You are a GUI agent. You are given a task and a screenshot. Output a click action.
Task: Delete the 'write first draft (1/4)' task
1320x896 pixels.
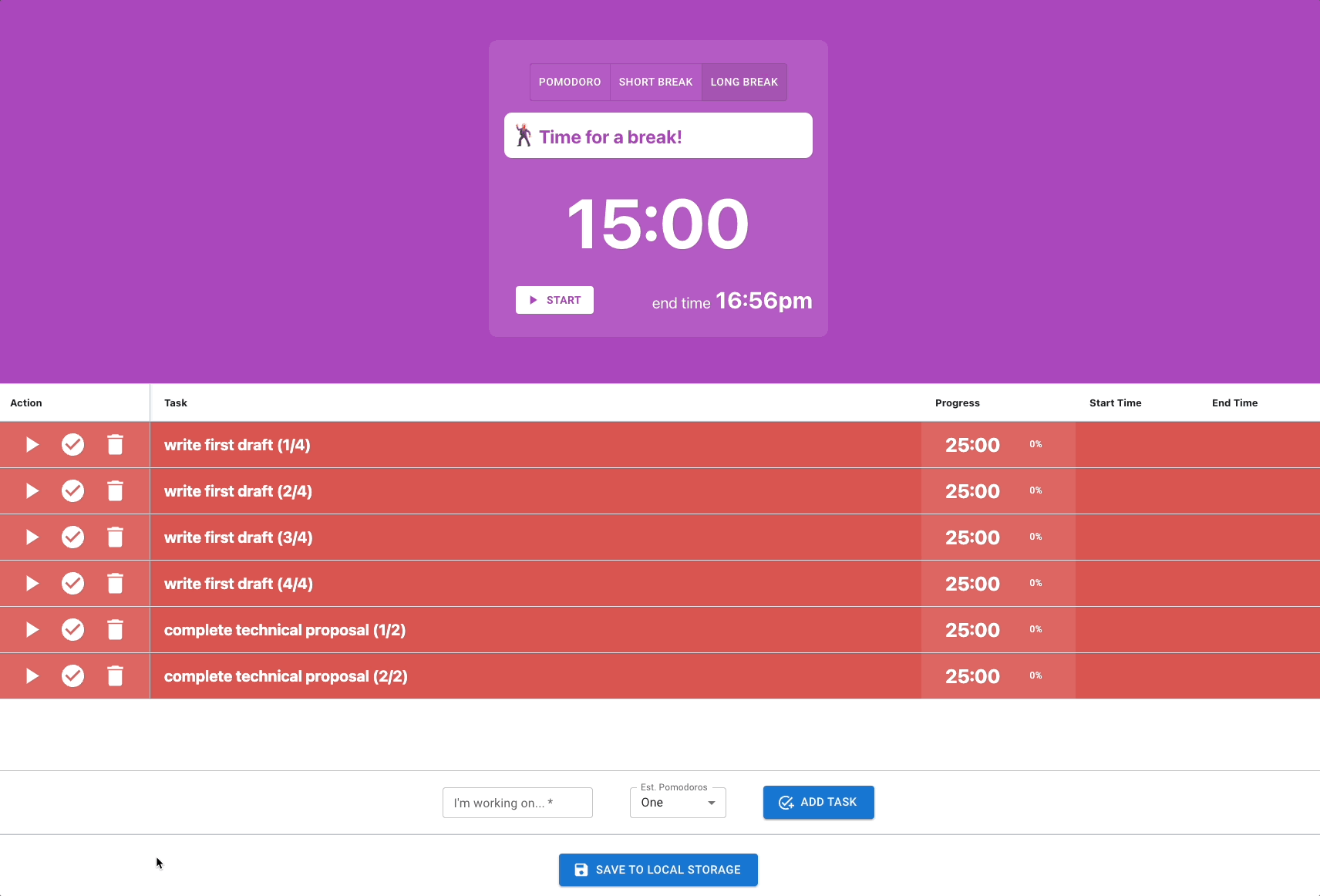(115, 445)
